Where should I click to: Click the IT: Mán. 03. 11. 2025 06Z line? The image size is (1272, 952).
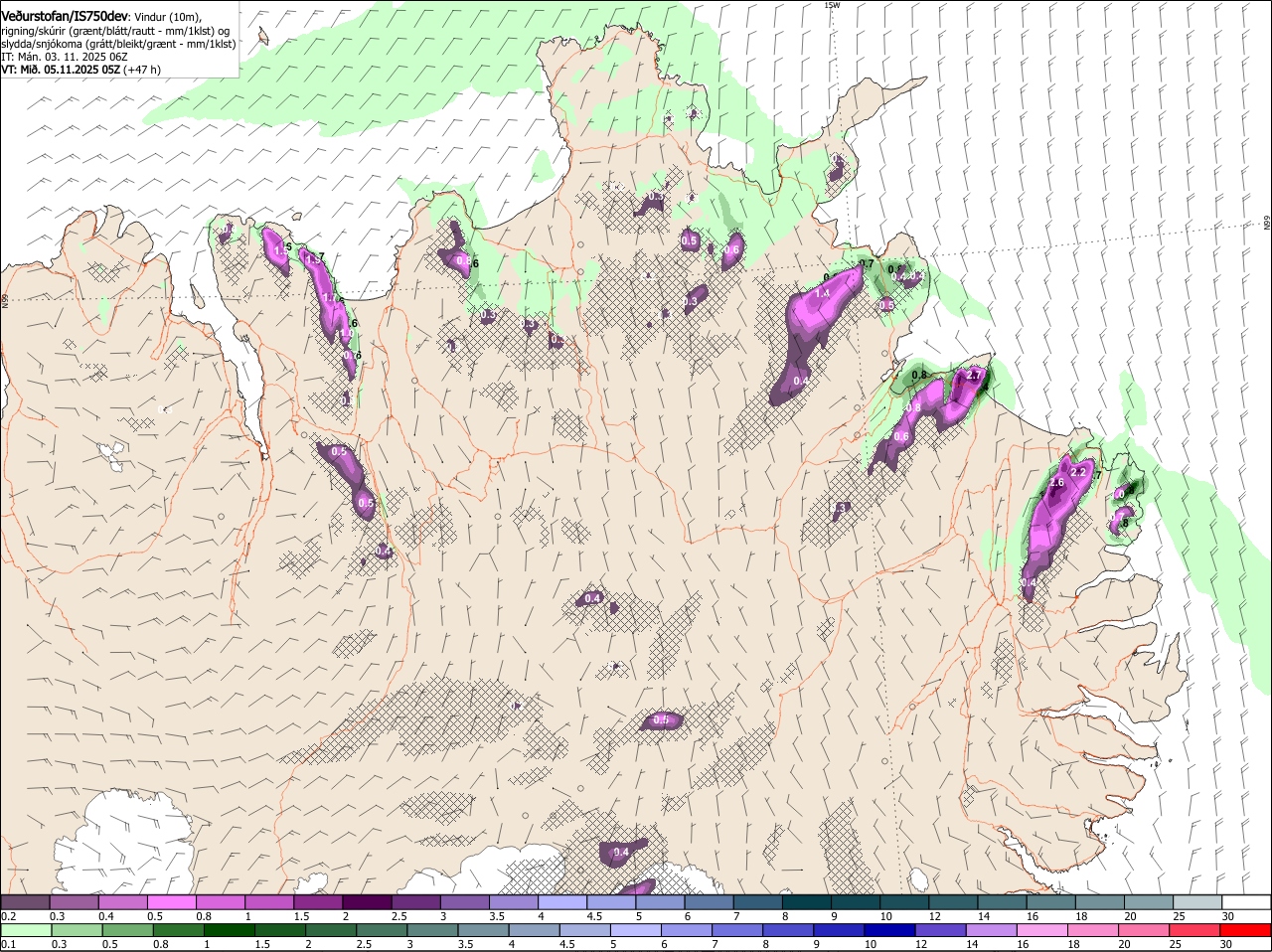[65, 57]
